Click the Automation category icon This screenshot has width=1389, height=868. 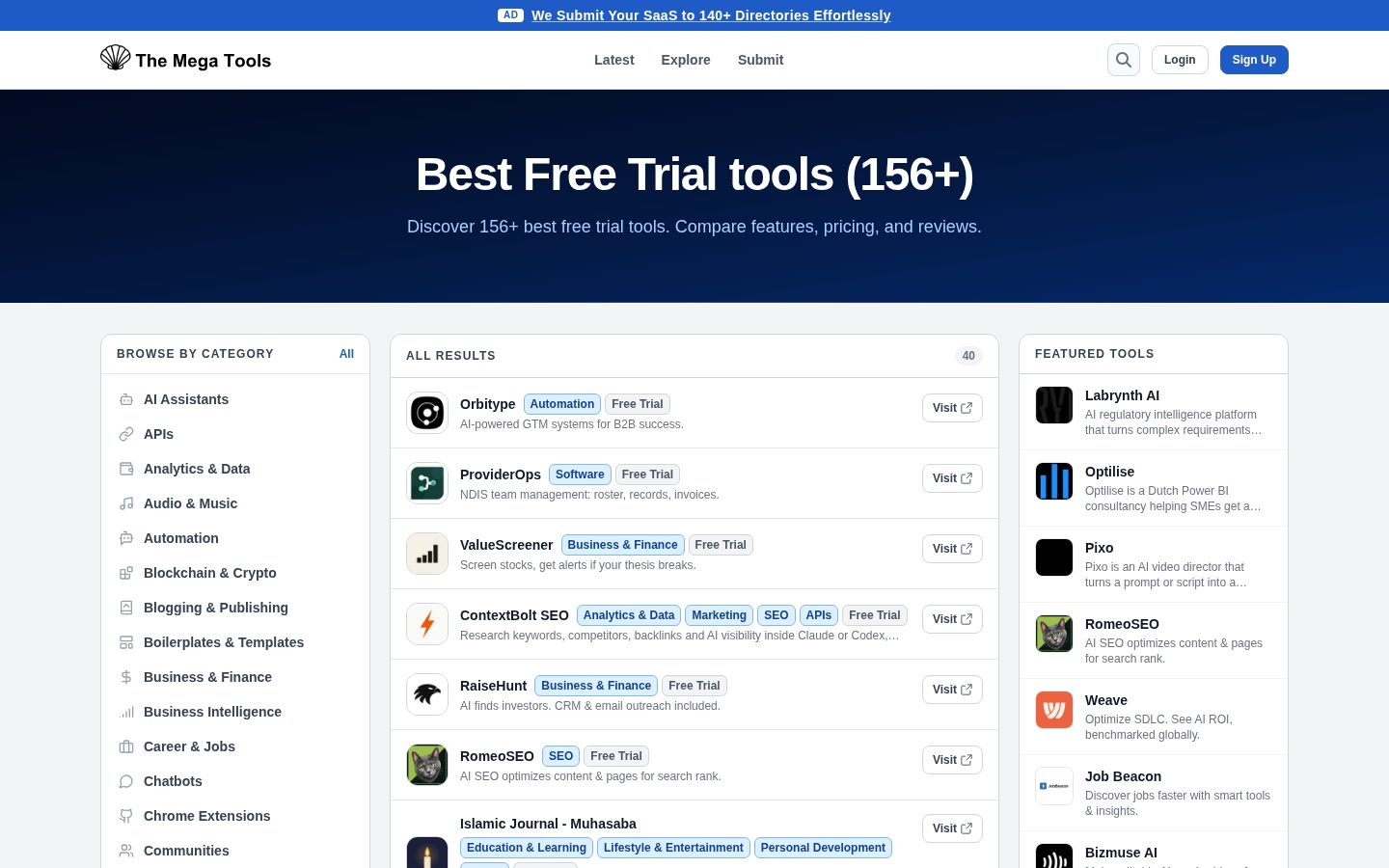pyautogui.click(x=126, y=538)
